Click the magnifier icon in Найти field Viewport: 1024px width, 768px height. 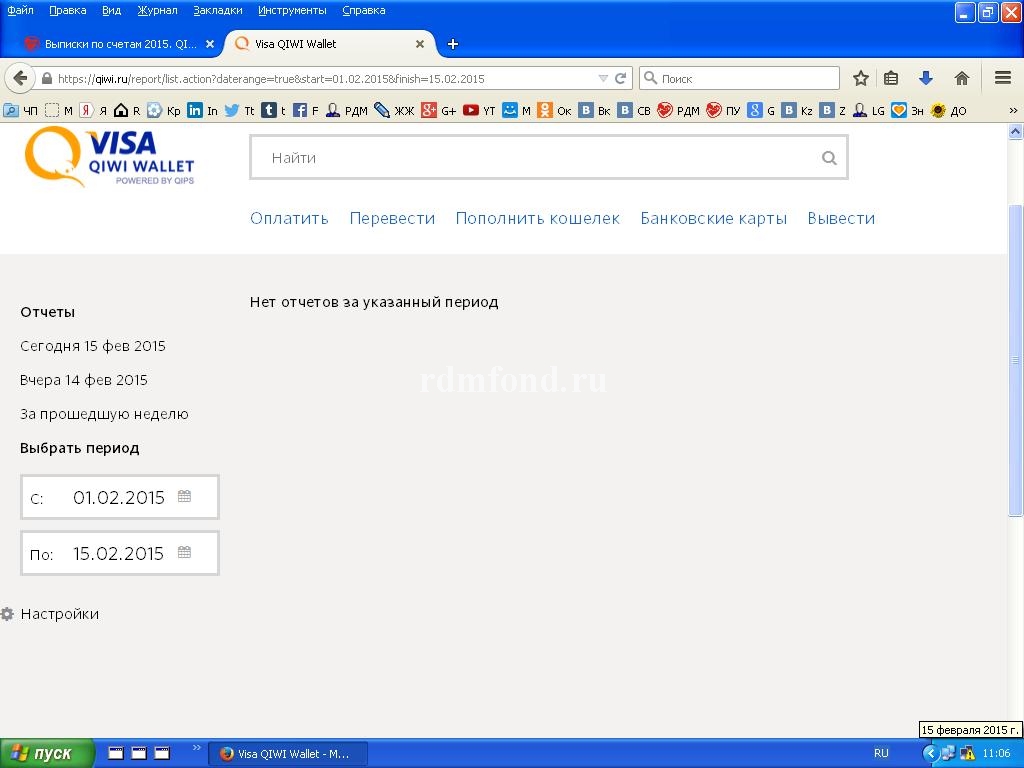(x=829, y=157)
